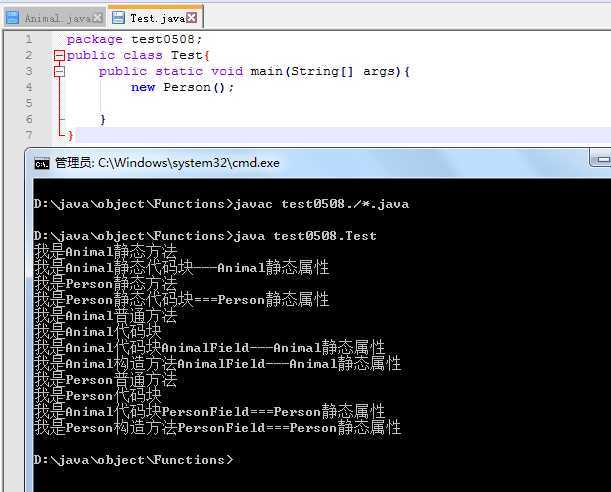Click output line '我是Animal普通方法'
Viewport: 611px width, 492px height.
click(106, 316)
